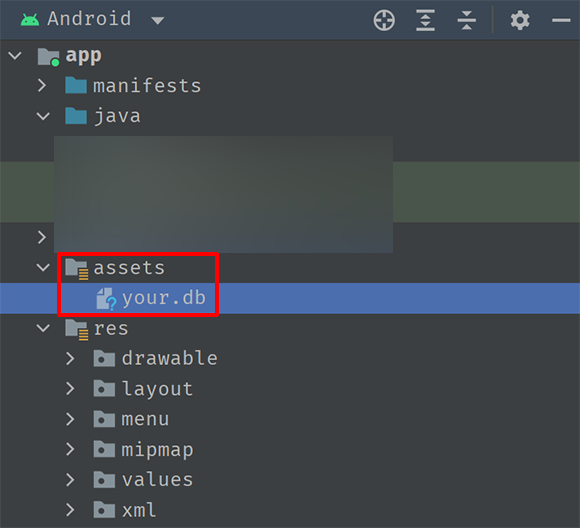Expand the manifests folder
580x528 pixels.
[42, 85]
